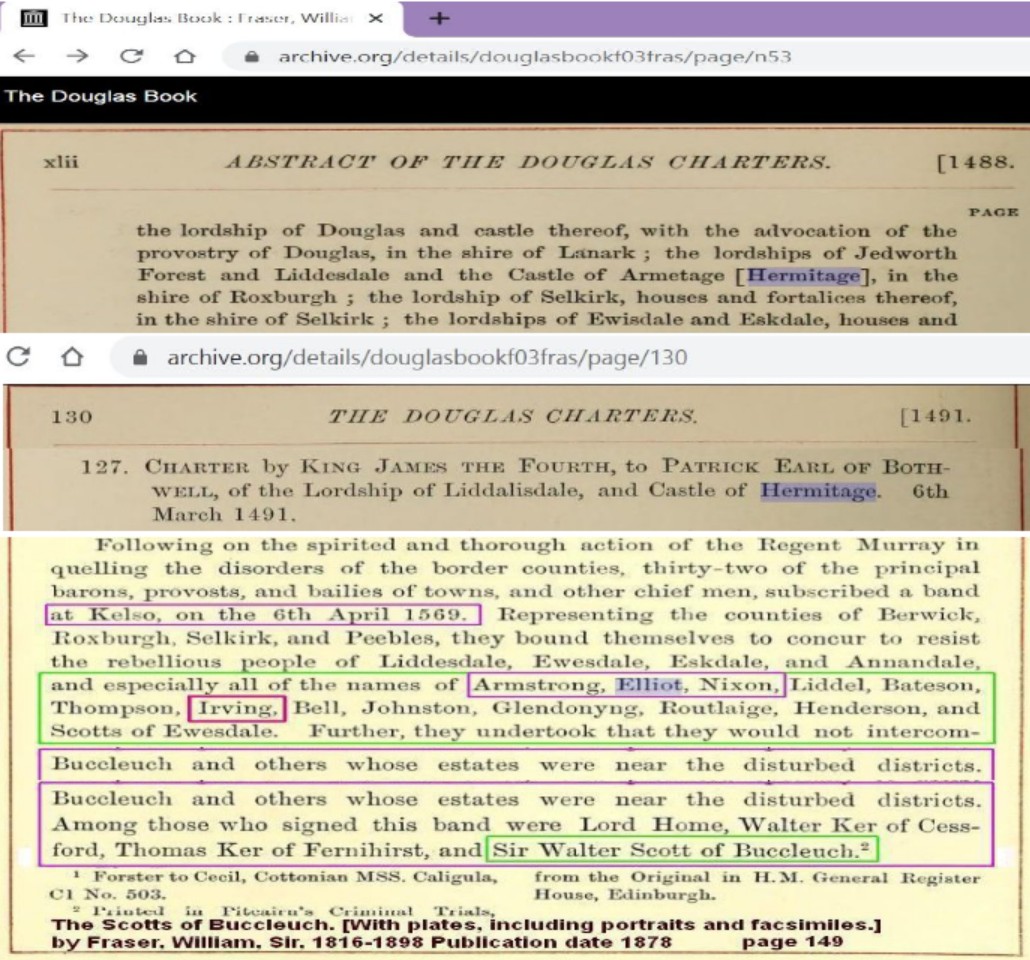Image resolution: width=1030 pixels, height=960 pixels.
Task: Click highlighted Hermitage in charter 127 heading
Action: coord(818,491)
